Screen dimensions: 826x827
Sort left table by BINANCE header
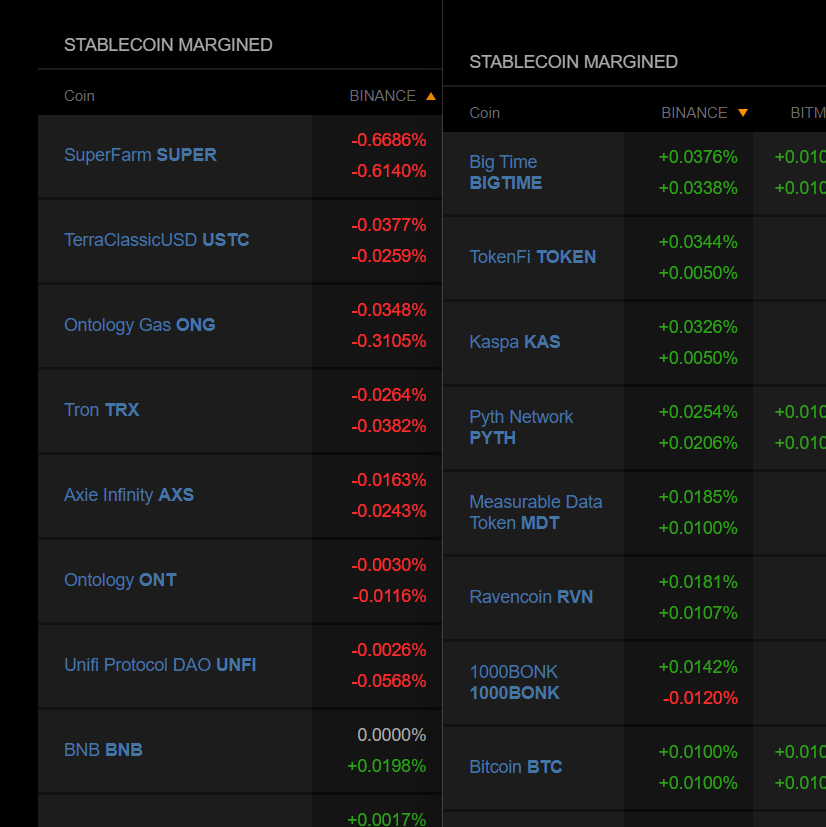point(383,96)
